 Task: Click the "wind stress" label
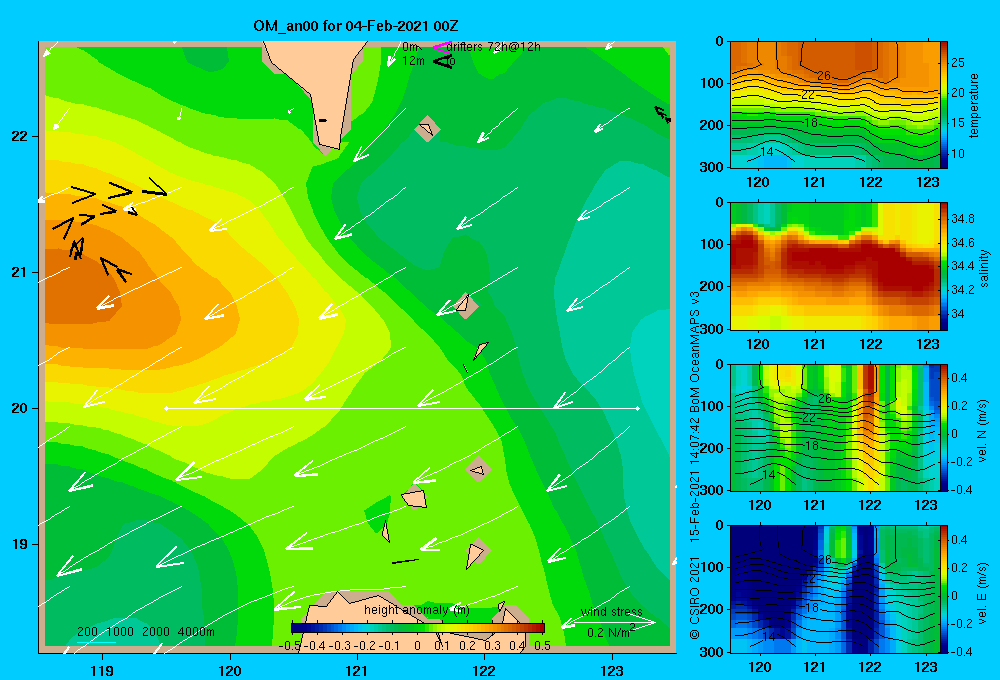point(612,612)
